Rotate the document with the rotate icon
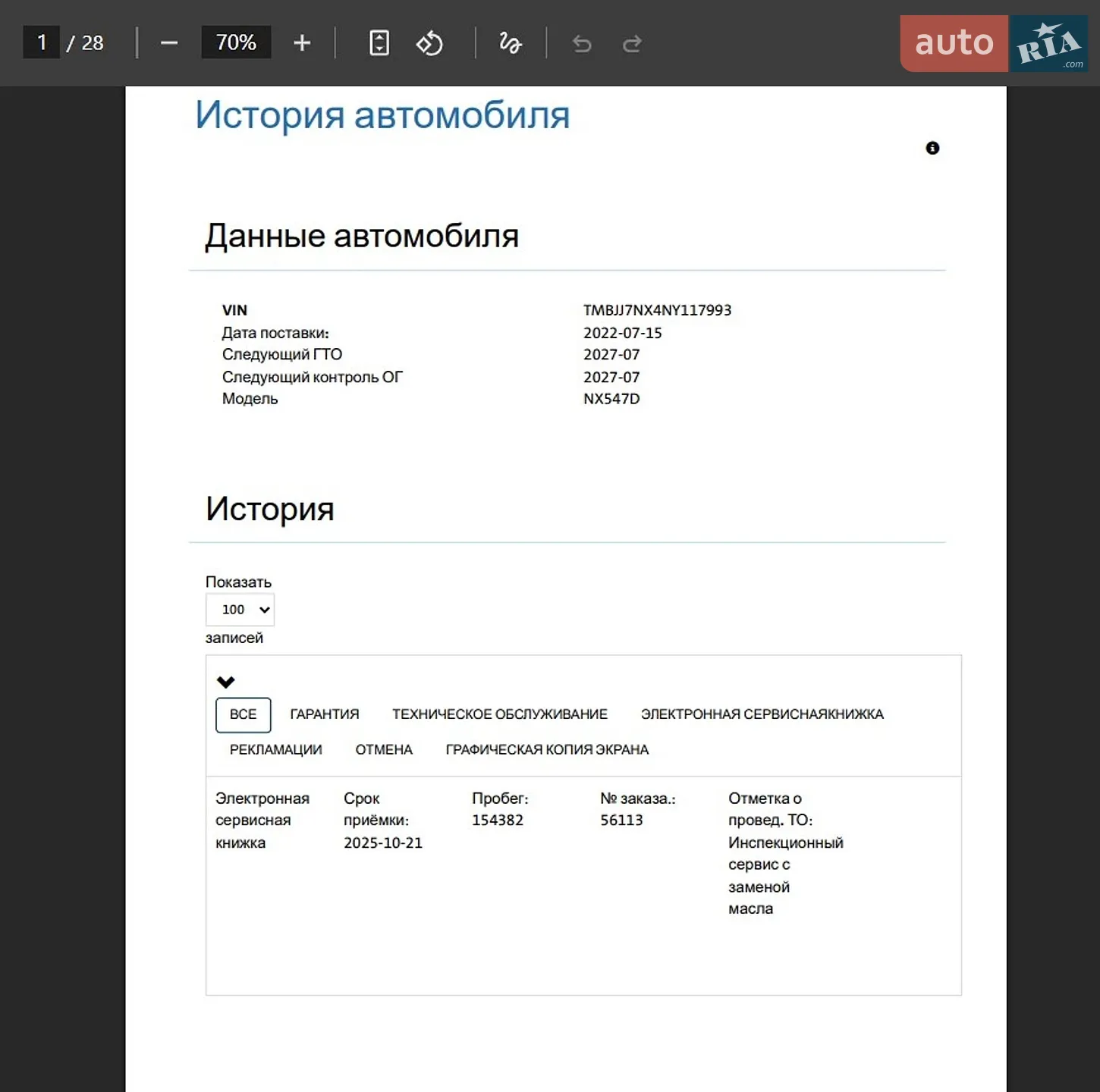Image resolution: width=1100 pixels, height=1092 pixels. coord(429,43)
